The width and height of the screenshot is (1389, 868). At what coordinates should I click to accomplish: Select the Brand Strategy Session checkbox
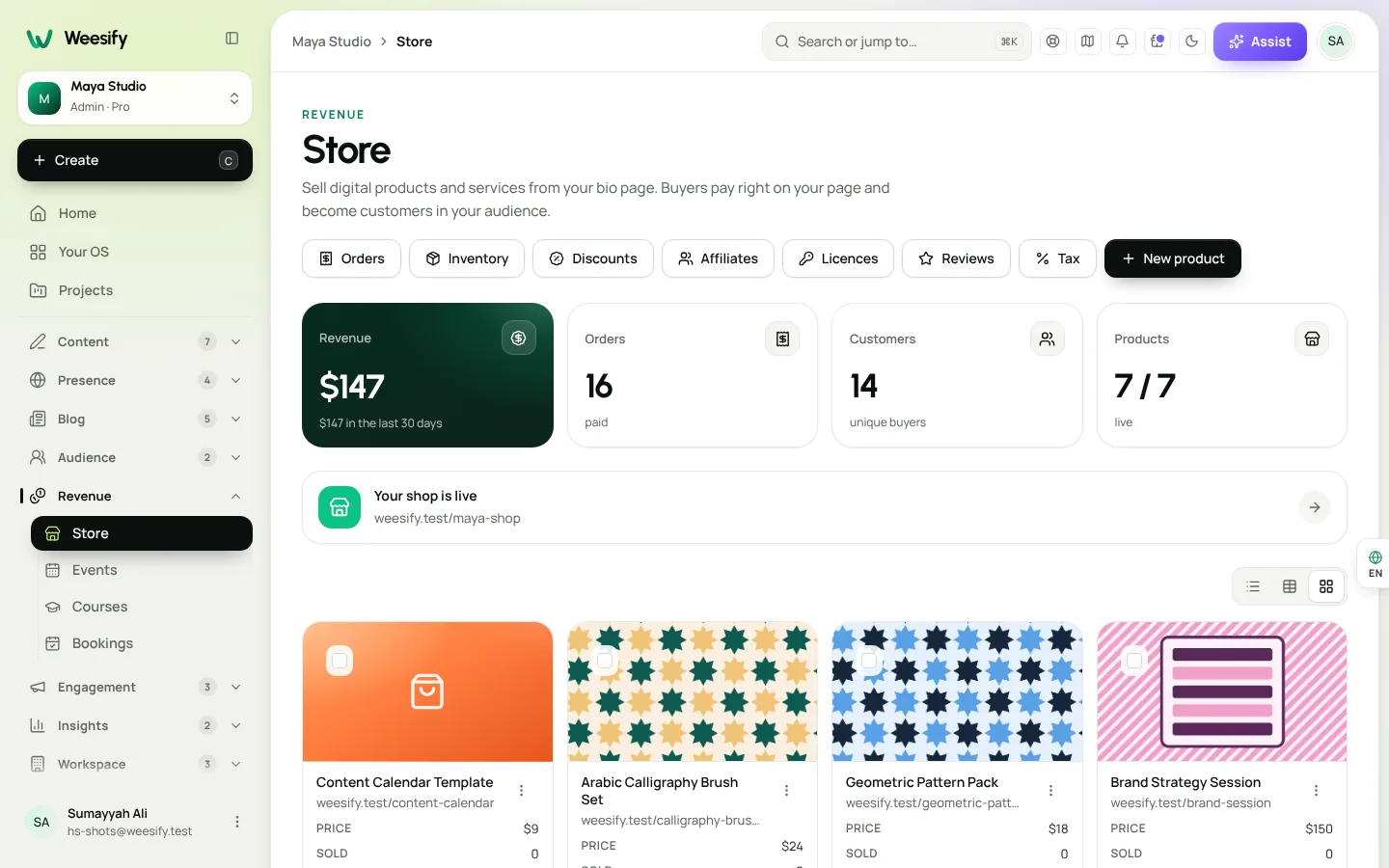(x=1134, y=661)
